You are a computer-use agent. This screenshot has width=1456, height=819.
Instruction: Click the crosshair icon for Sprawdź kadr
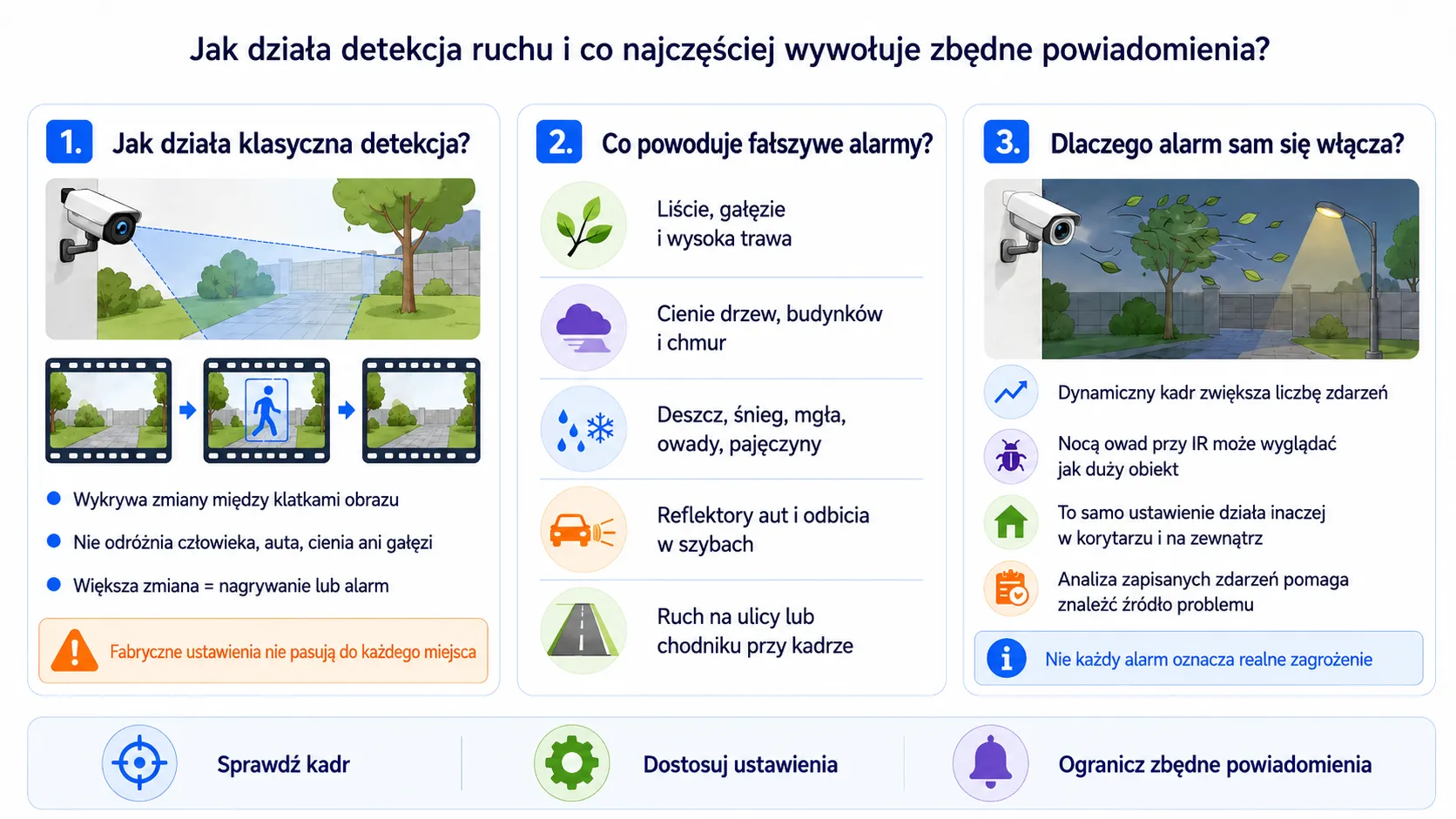coord(139,763)
